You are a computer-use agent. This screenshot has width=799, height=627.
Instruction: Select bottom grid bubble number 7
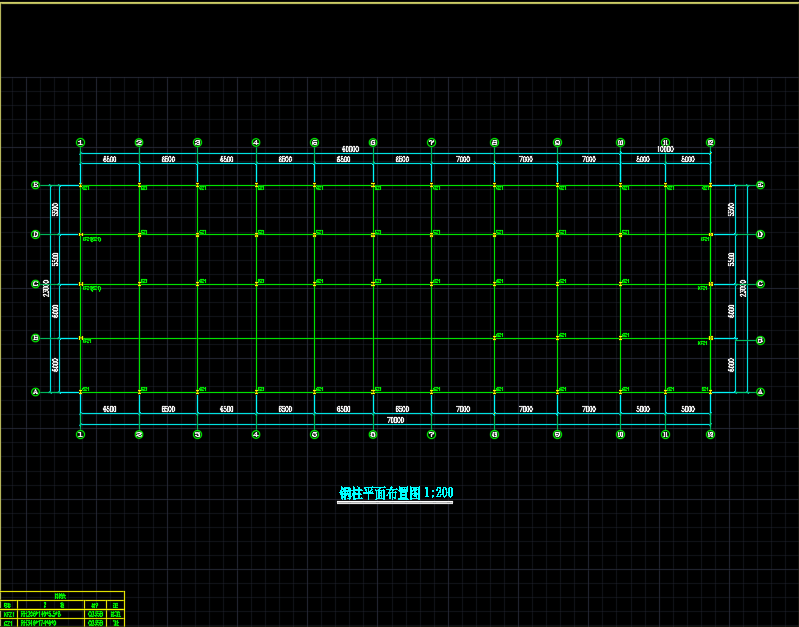click(431, 434)
